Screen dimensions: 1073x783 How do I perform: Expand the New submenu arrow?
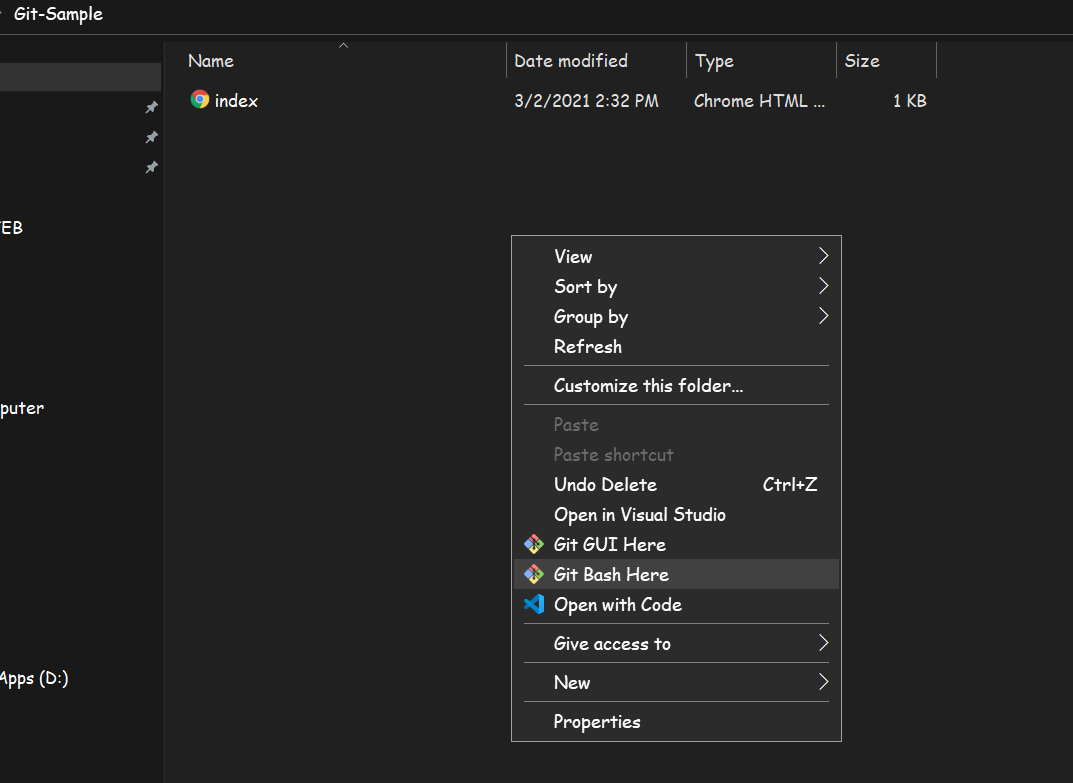coord(823,682)
